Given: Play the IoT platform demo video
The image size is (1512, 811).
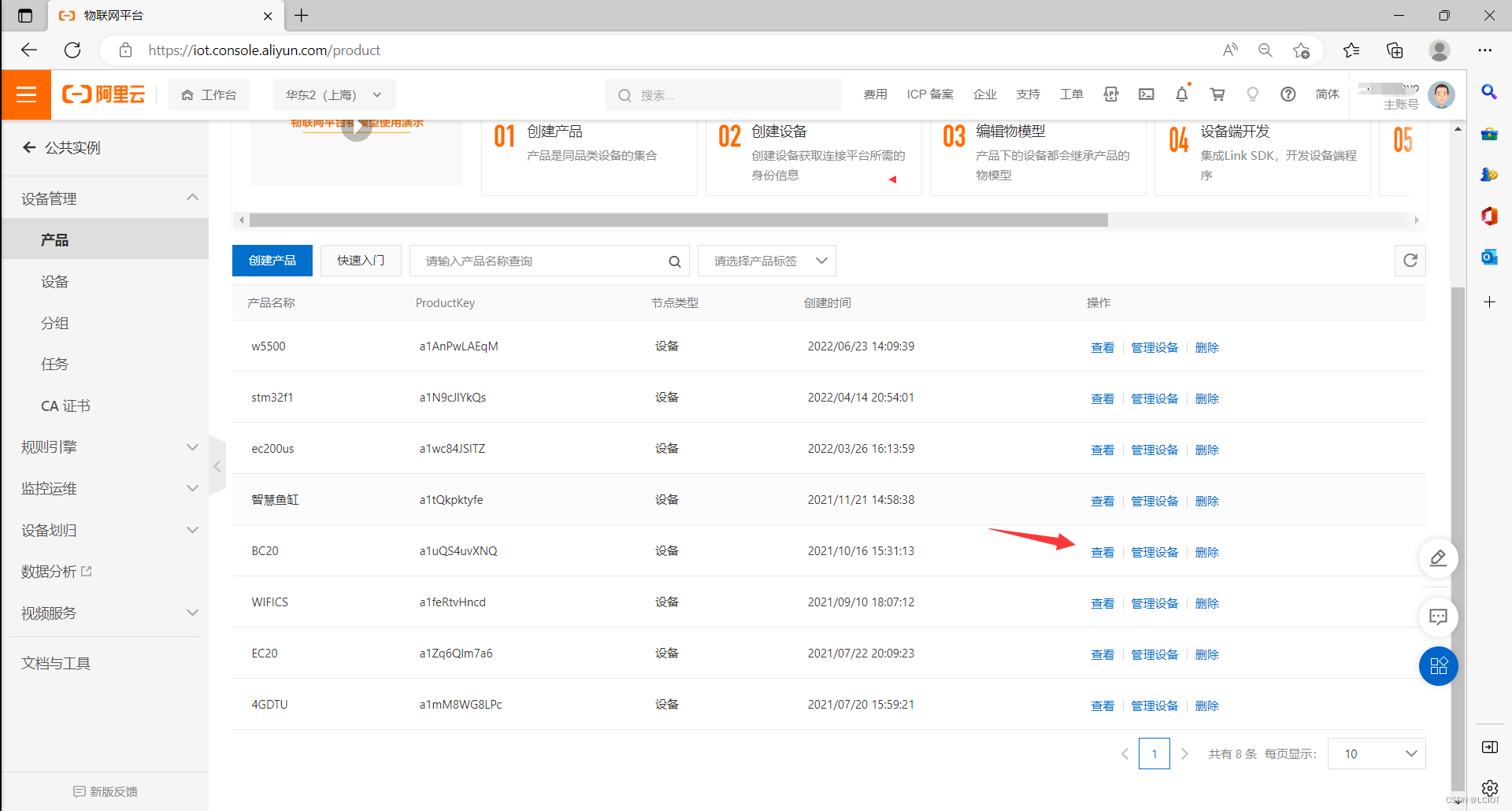Looking at the screenshot, I should click(357, 128).
